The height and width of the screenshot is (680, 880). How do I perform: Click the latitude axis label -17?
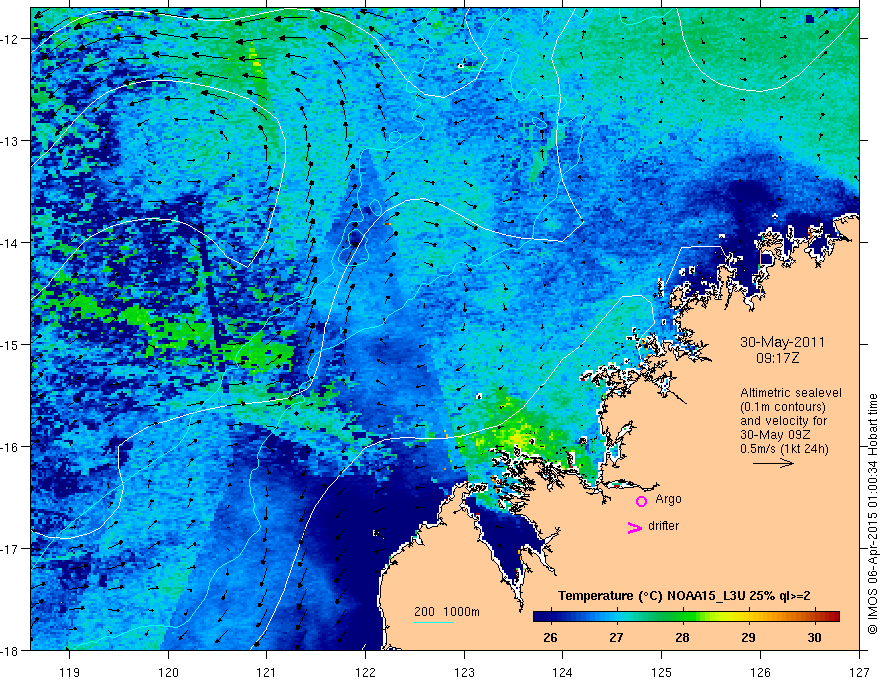point(10,549)
